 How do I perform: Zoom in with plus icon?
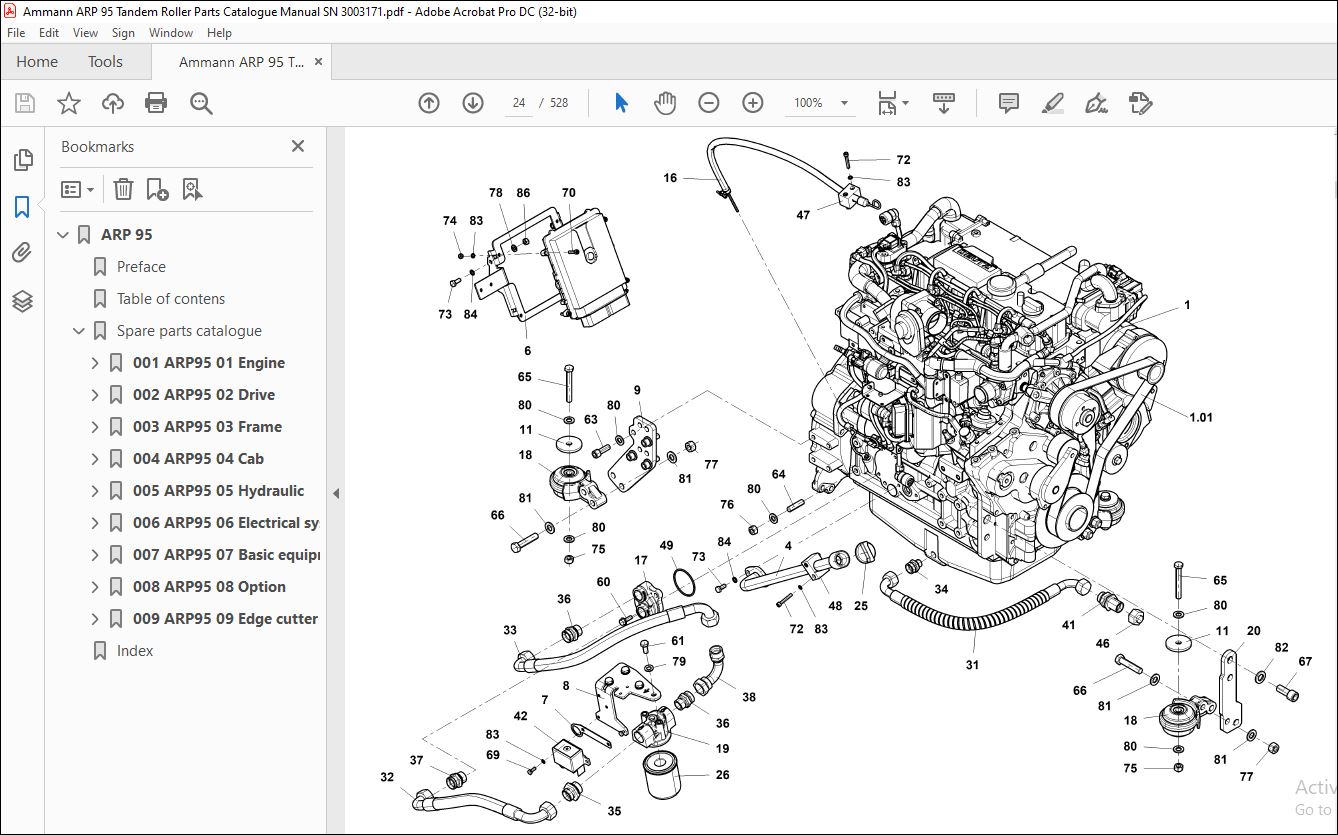point(753,103)
